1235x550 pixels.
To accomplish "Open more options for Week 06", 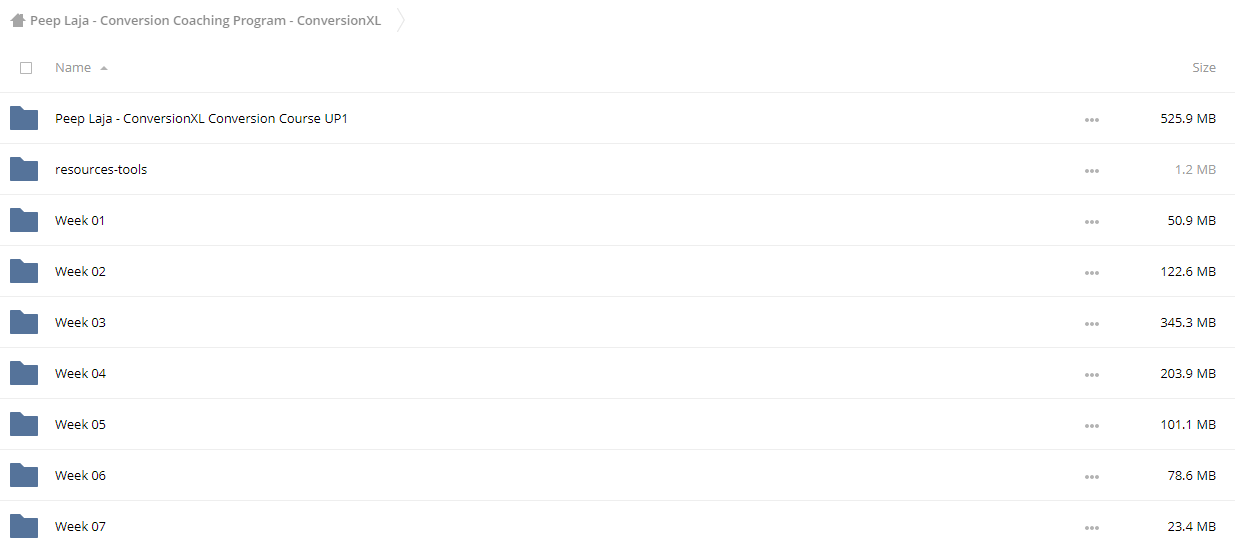I will pos(1091,476).
